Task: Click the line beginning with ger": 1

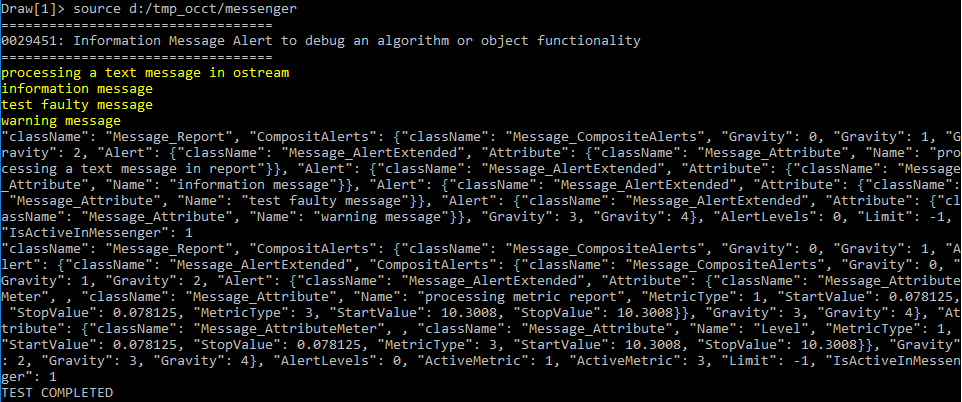Action: (x=28, y=378)
